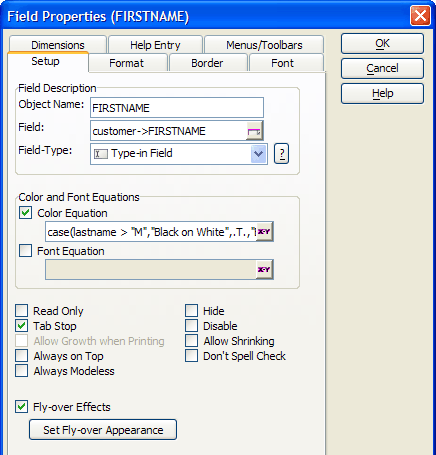Enable the Font Equation checkbox
The height and width of the screenshot is (455, 436).
pos(25,250)
